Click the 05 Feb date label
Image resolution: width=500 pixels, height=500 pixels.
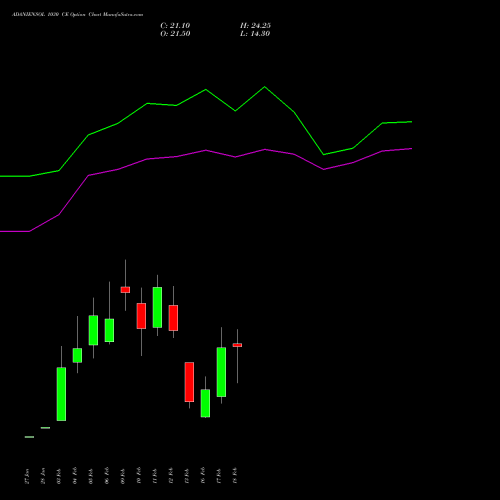coord(91,476)
